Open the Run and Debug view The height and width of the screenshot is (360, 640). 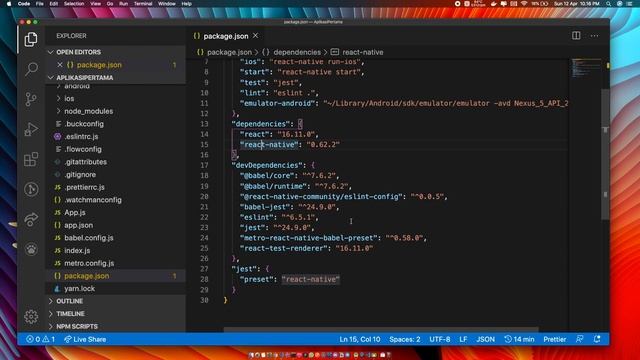click(x=31, y=129)
